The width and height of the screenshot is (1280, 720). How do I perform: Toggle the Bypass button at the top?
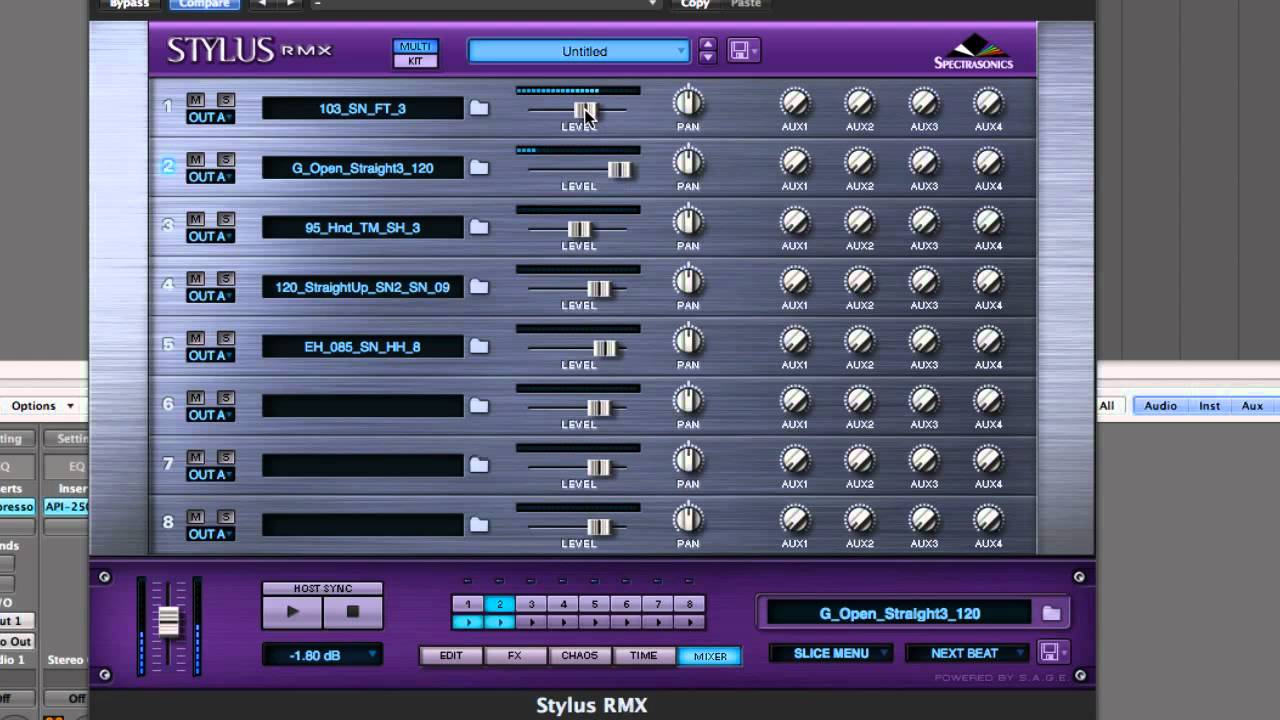coord(130,4)
